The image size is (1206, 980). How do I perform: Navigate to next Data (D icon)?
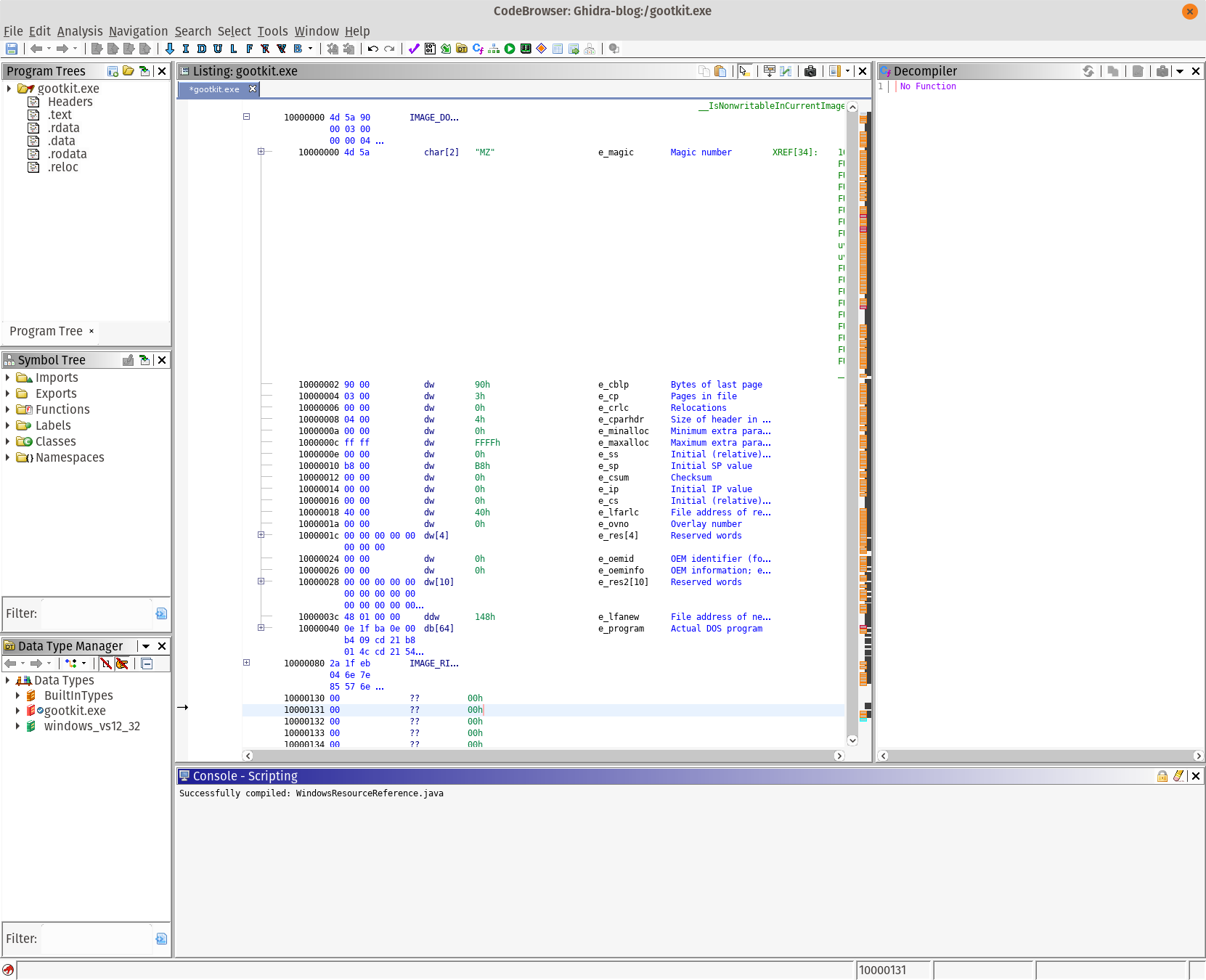[202, 49]
